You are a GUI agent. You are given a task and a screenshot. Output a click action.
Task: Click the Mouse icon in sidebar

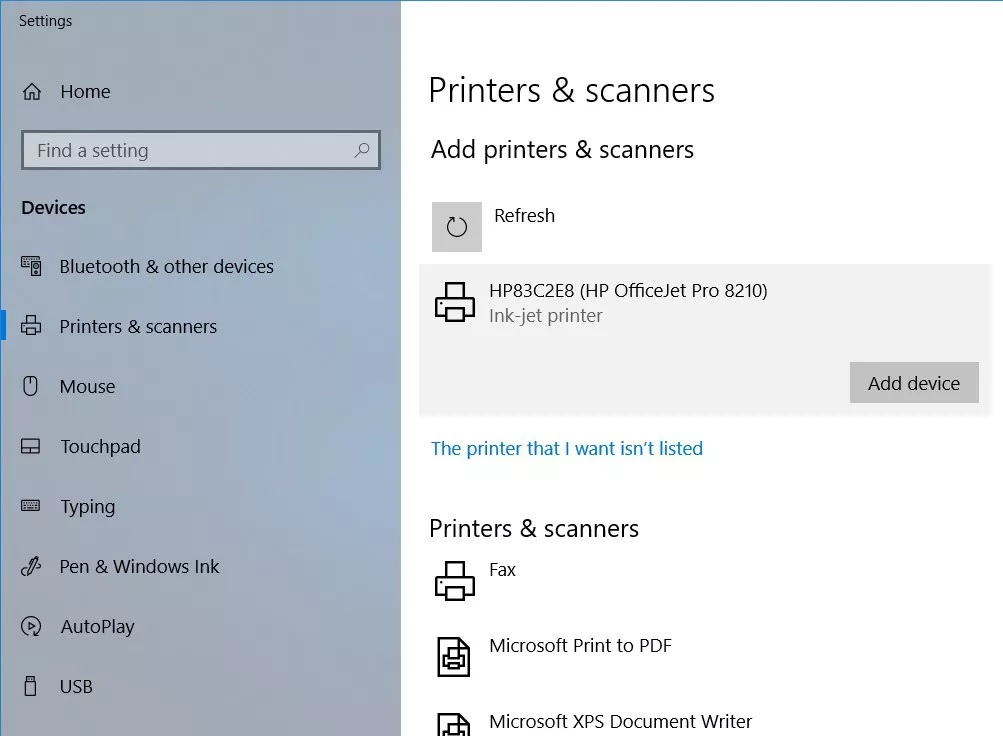(31, 386)
